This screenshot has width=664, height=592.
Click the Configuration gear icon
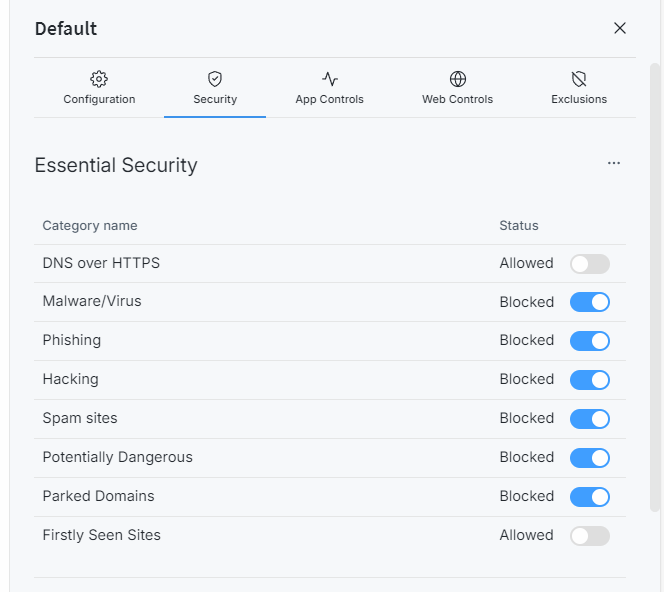[x=99, y=79]
